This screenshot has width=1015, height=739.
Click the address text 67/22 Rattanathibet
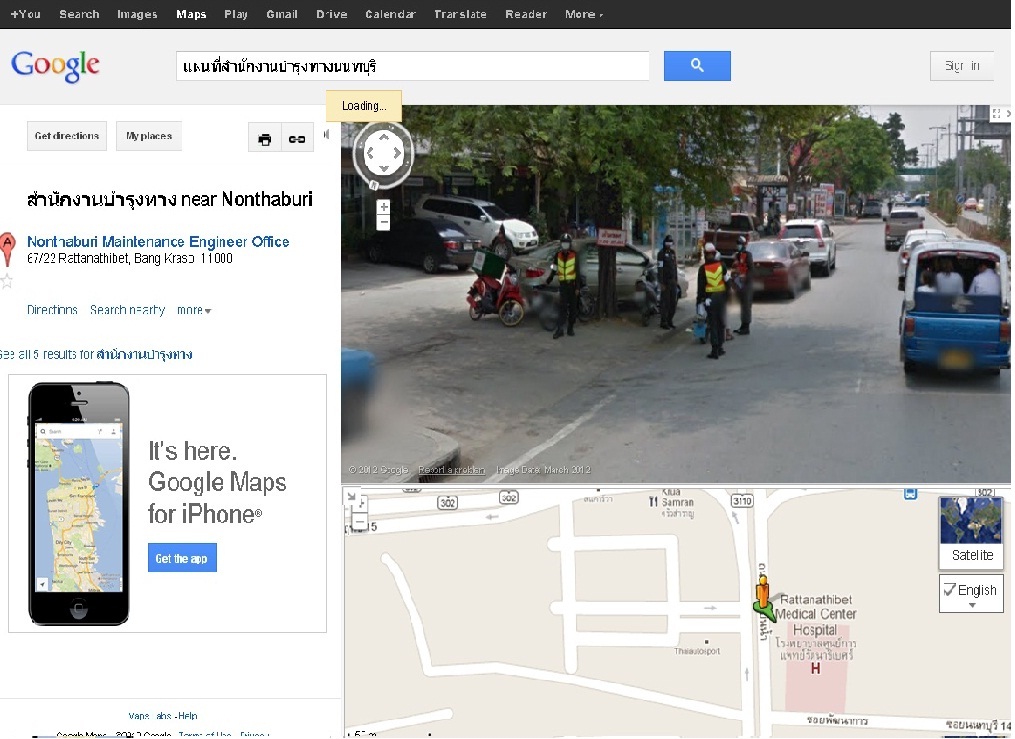click(x=129, y=259)
